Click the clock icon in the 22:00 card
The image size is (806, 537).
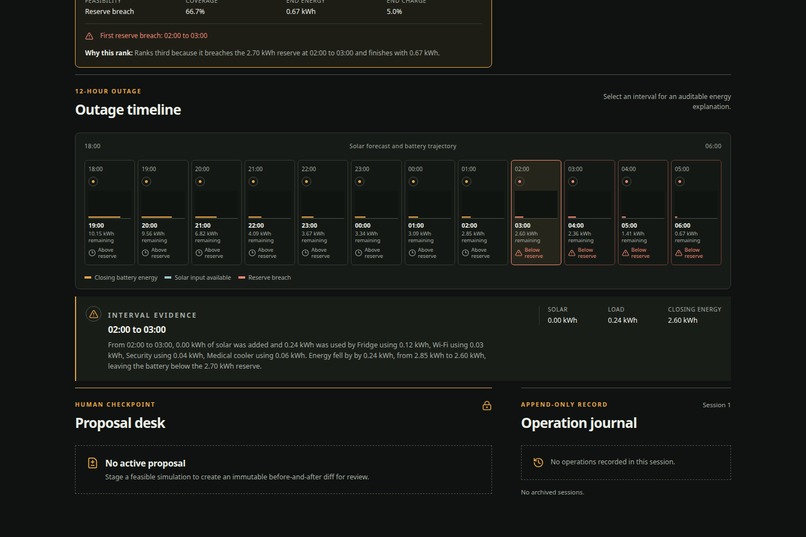coord(305,253)
